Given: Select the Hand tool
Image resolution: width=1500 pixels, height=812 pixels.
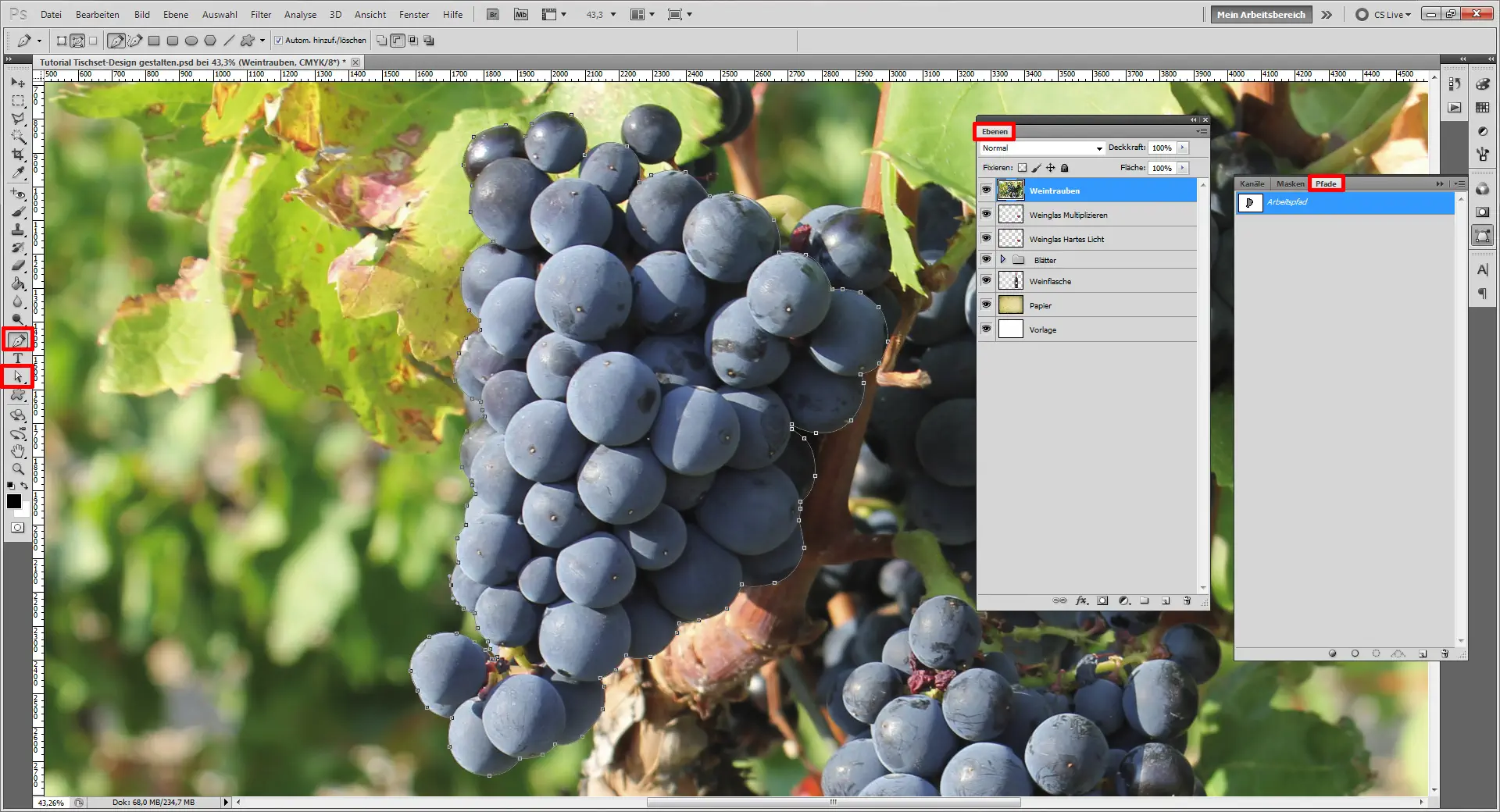Looking at the screenshot, I should pos(18,451).
